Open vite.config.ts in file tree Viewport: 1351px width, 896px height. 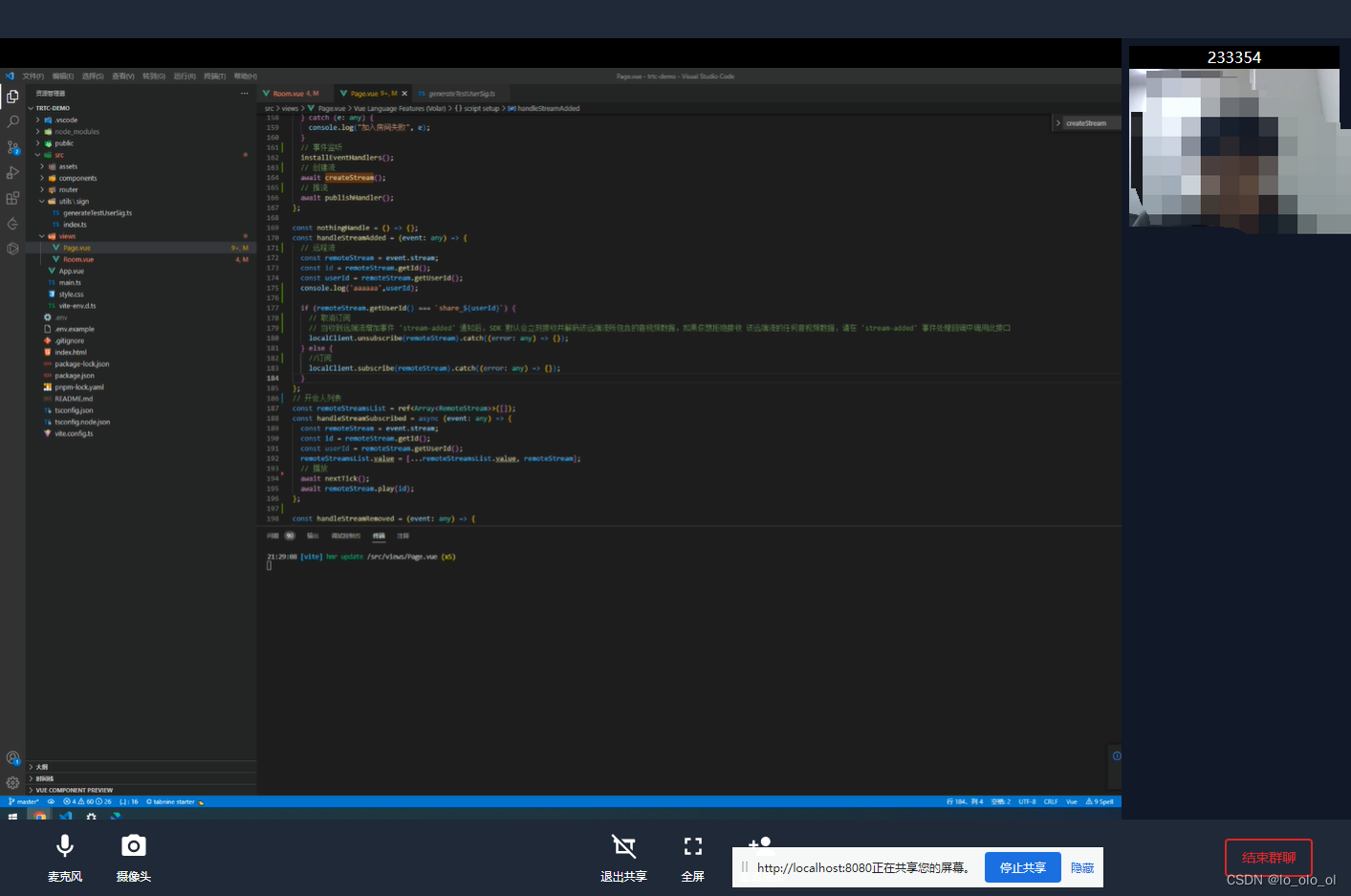point(74,433)
